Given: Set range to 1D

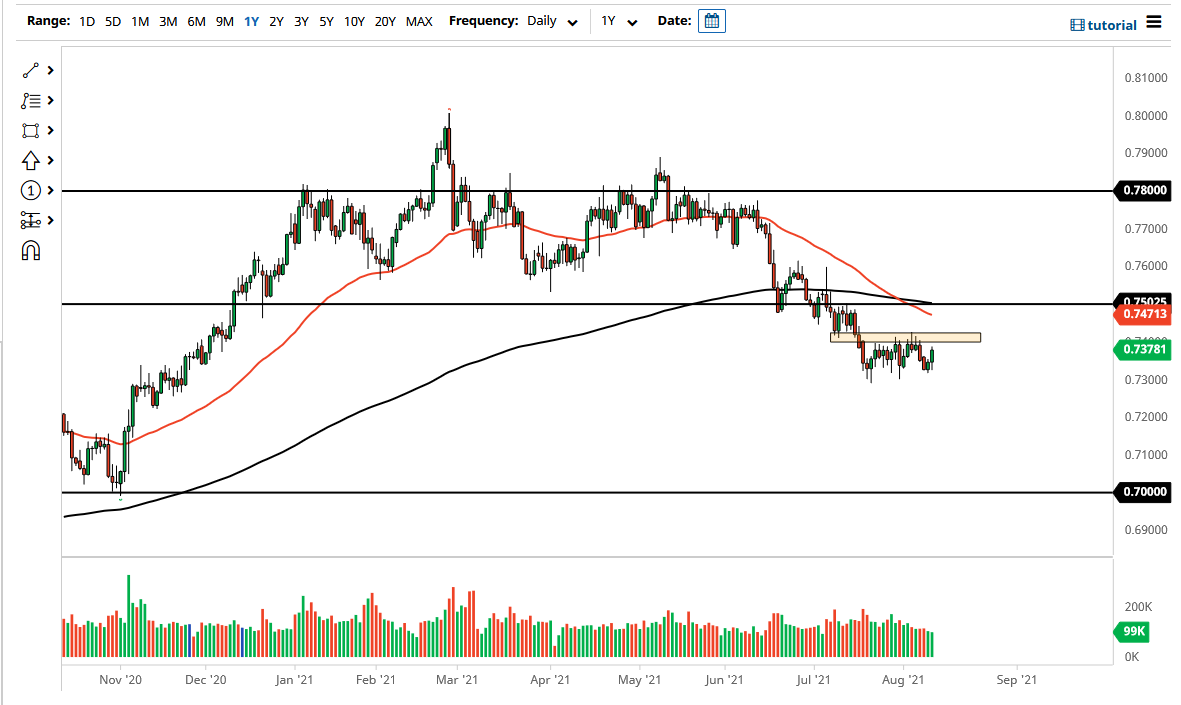Looking at the screenshot, I should 87,21.
